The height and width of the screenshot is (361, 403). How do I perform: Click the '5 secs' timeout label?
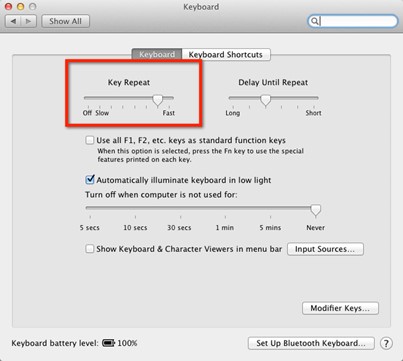[89, 228]
